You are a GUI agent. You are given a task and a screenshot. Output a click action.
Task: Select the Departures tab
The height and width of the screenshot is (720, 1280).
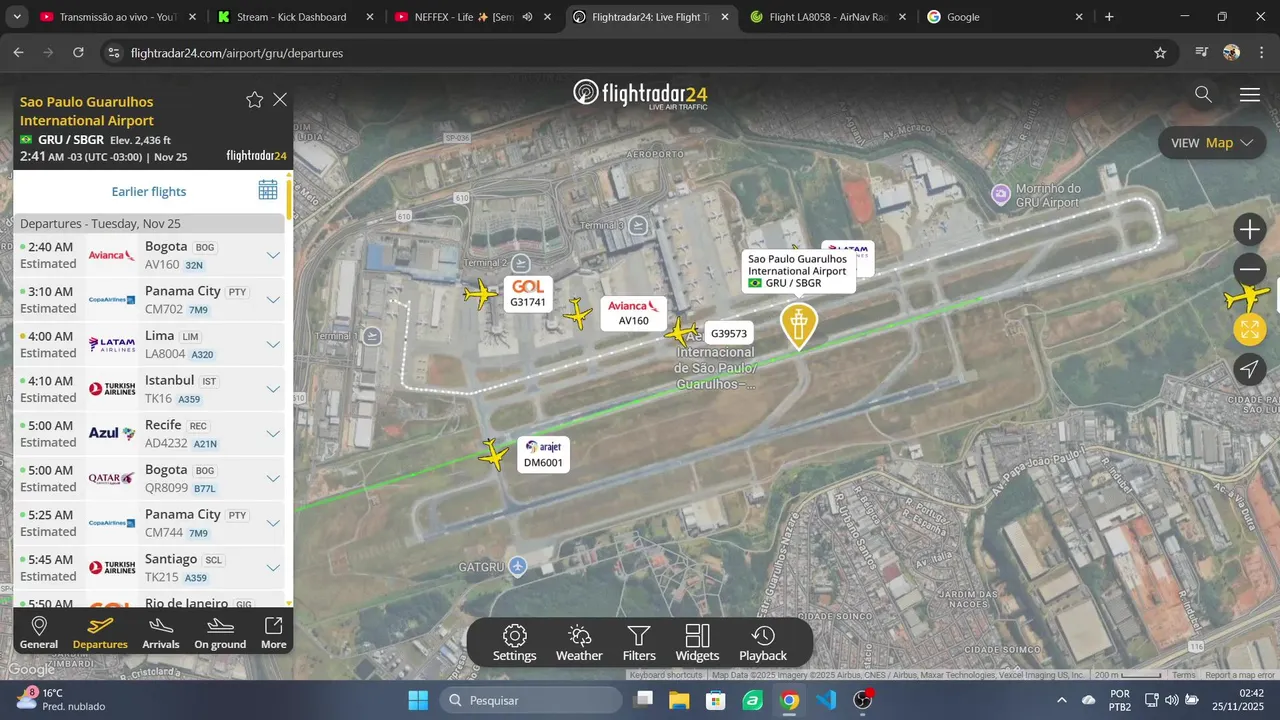(x=100, y=633)
